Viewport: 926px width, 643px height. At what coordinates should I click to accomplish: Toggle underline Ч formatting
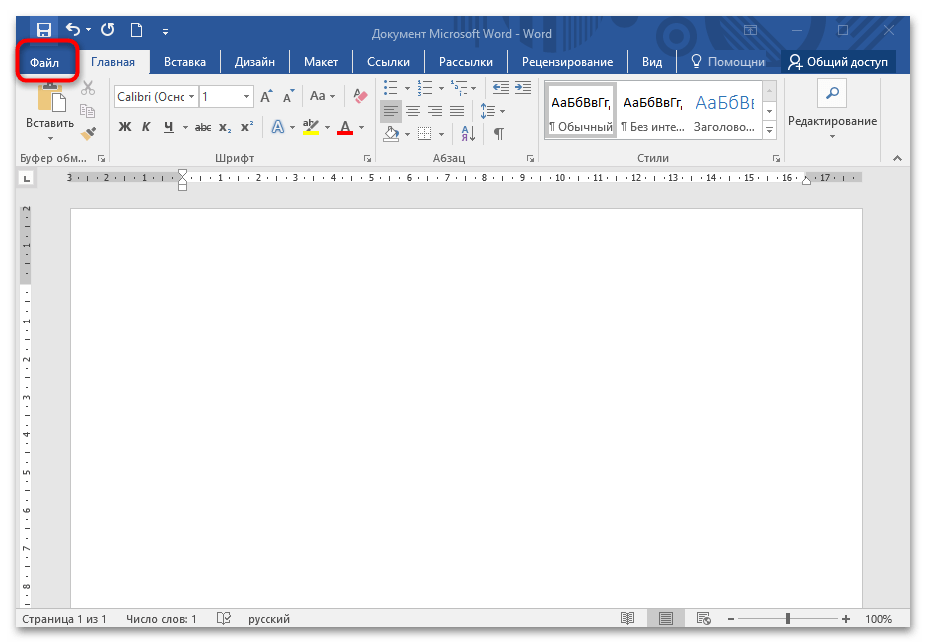coord(169,127)
